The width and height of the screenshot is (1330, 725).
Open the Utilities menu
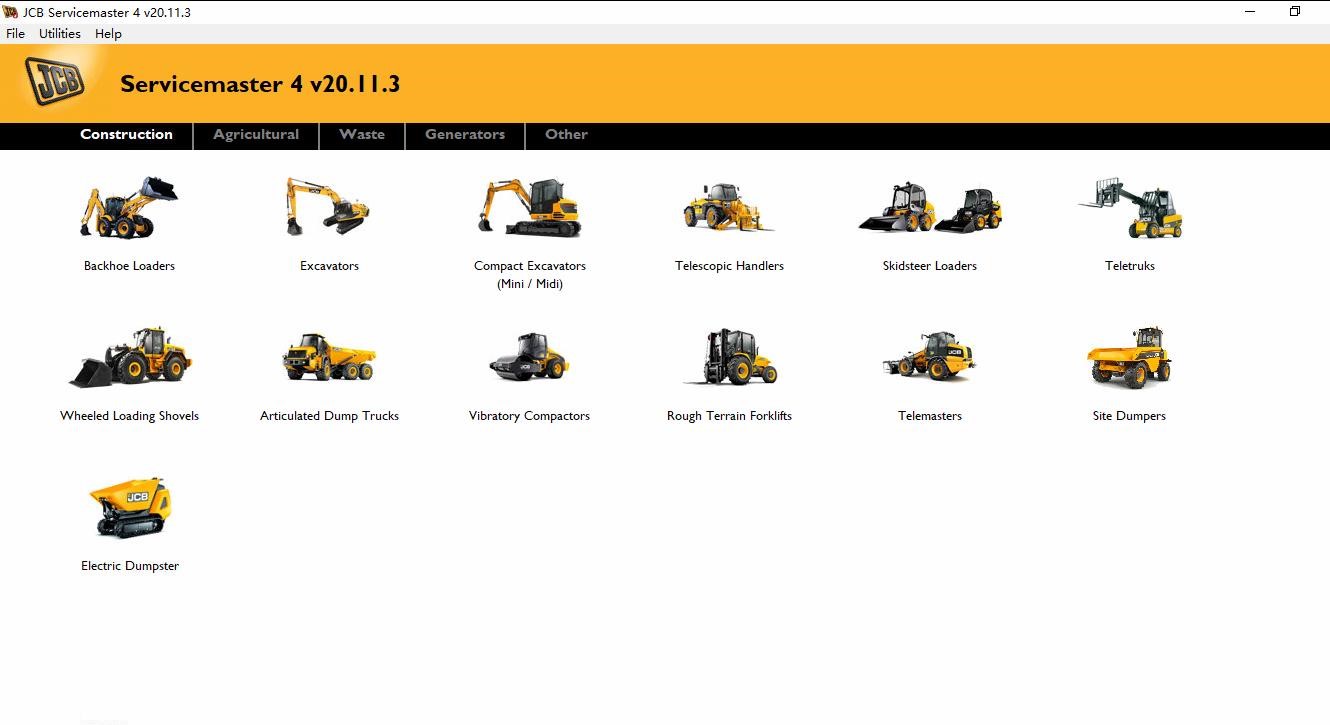click(x=60, y=33)
